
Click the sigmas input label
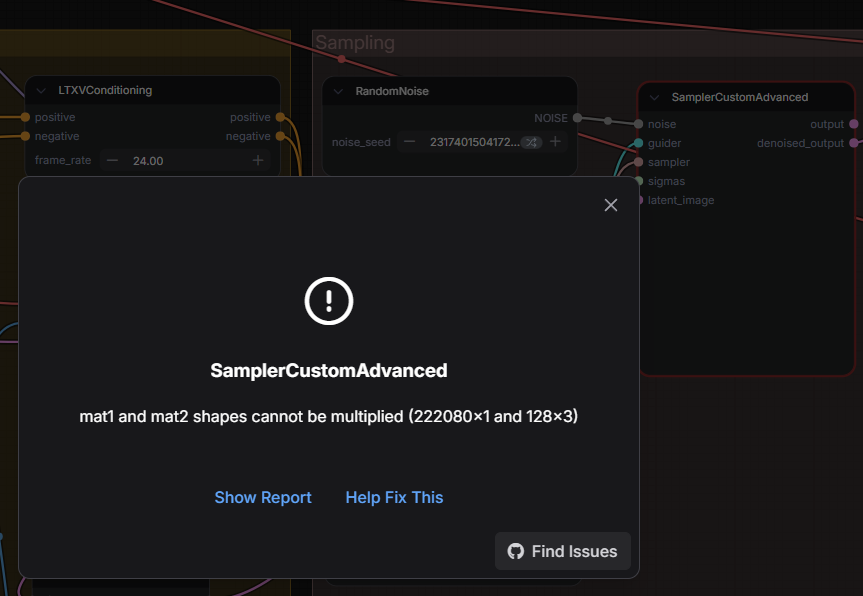(x=667, y=181)
